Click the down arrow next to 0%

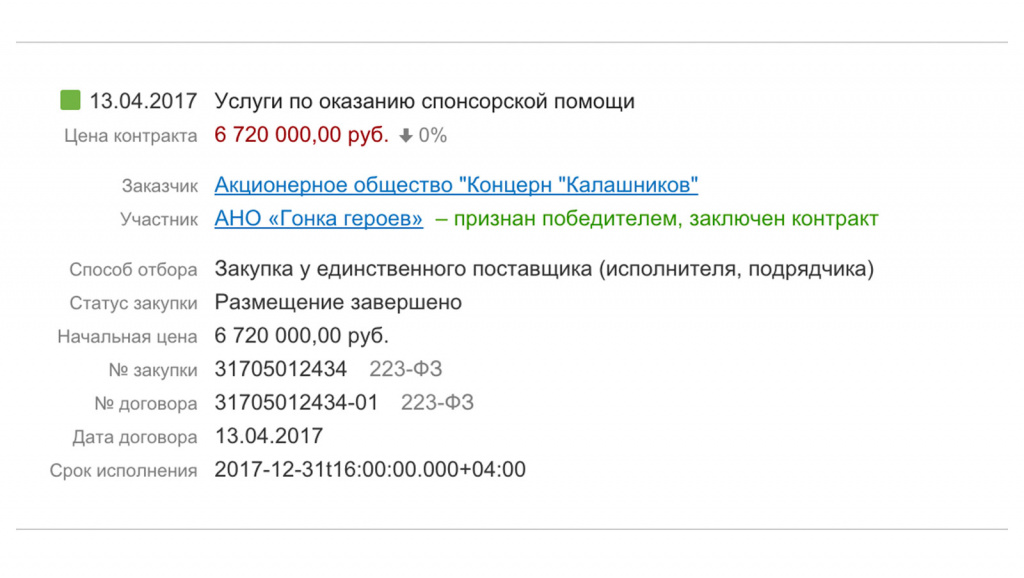tap(406, 136)
